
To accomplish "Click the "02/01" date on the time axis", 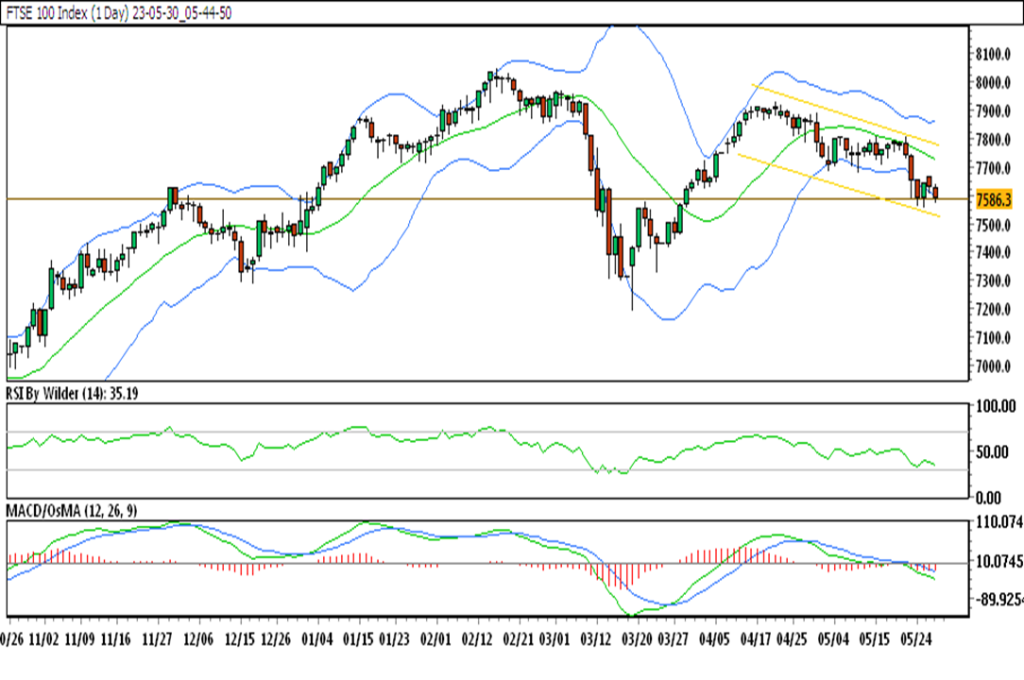I will tap(436, 639).
